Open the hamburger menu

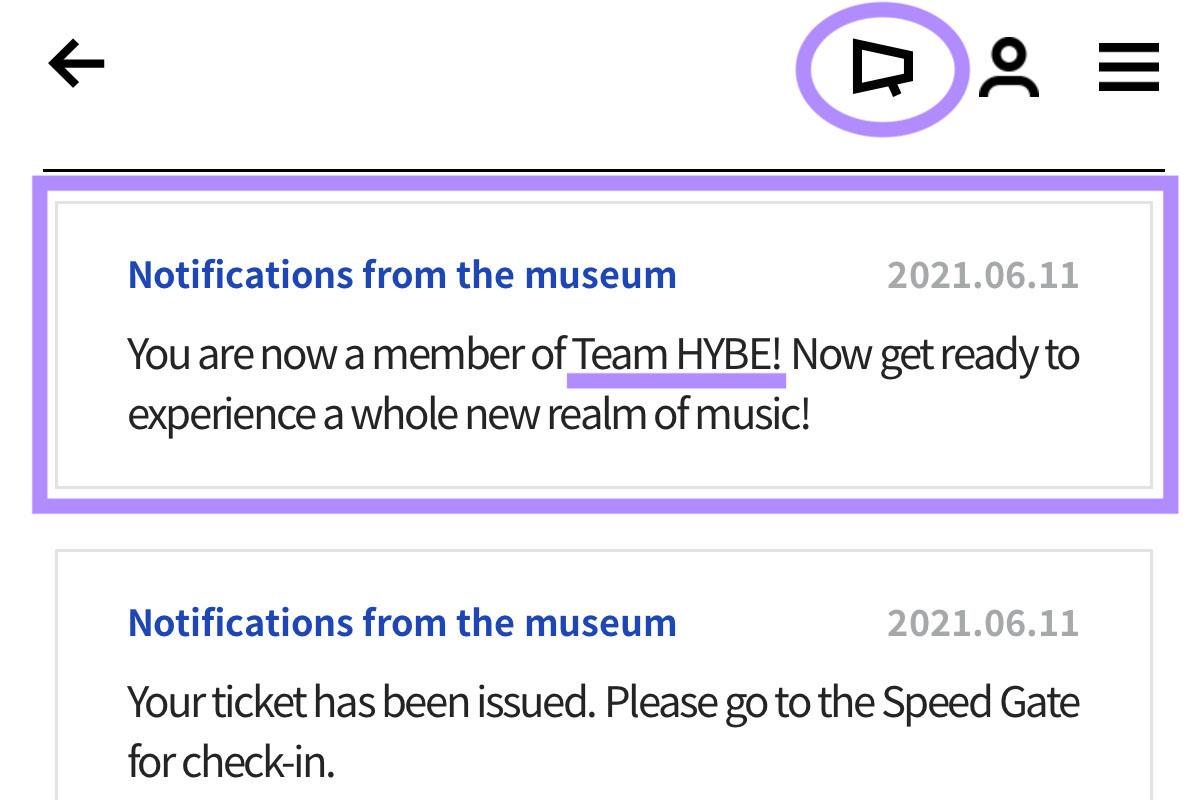pos(1129,68)
